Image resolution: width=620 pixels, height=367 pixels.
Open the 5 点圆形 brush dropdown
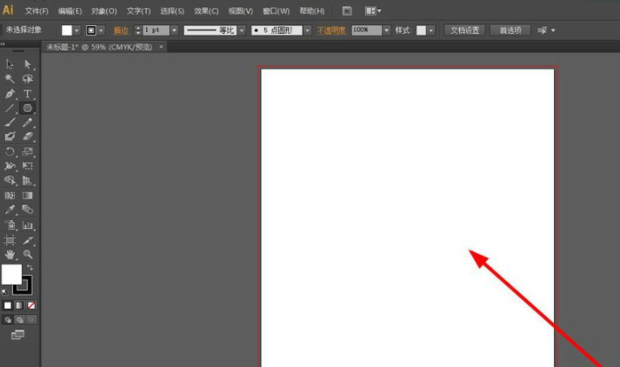pos(307,30)
